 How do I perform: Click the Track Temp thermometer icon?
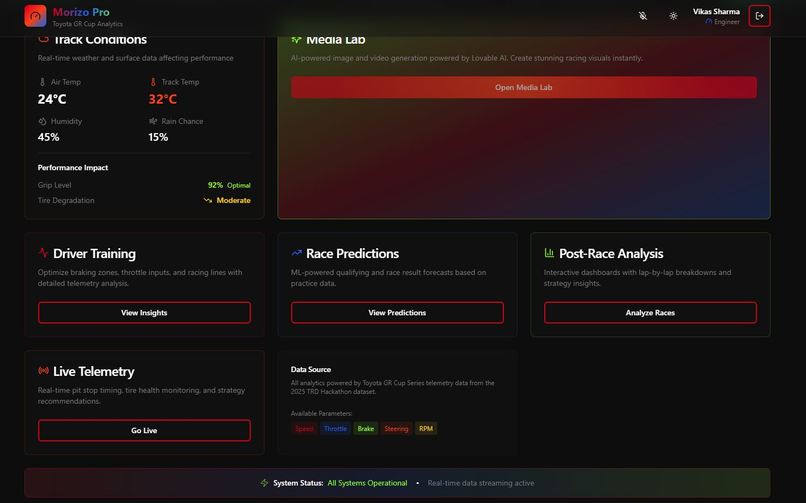coord(153,82)
